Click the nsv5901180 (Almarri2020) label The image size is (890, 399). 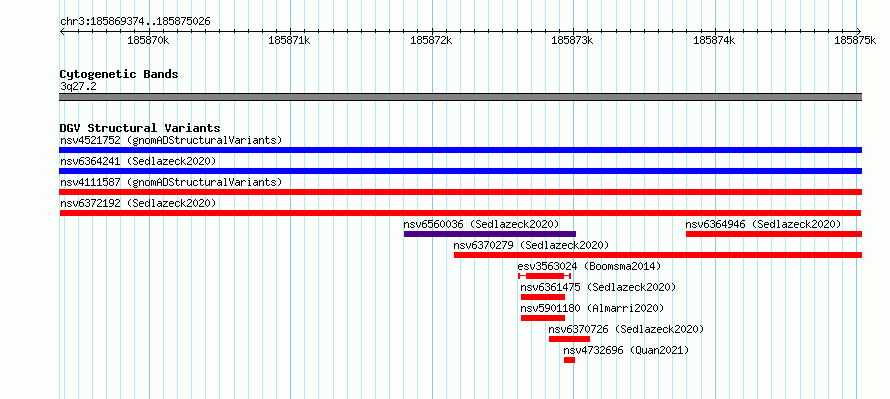pos(592,308)
